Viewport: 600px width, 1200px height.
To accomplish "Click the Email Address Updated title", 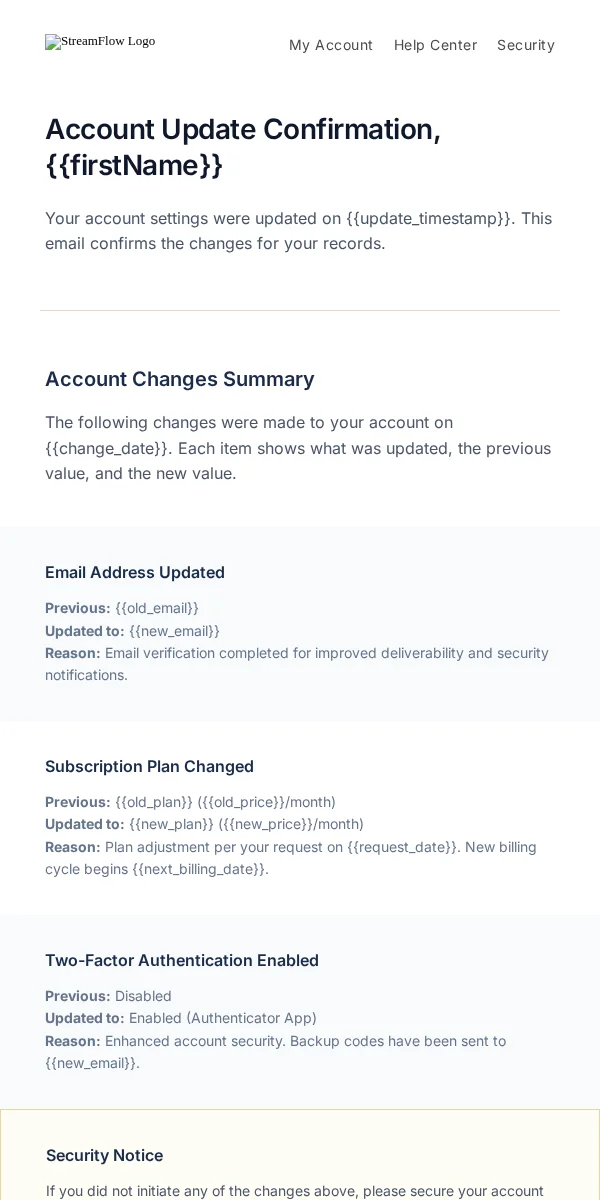I will pyautogui.click(x=135, y=572).
